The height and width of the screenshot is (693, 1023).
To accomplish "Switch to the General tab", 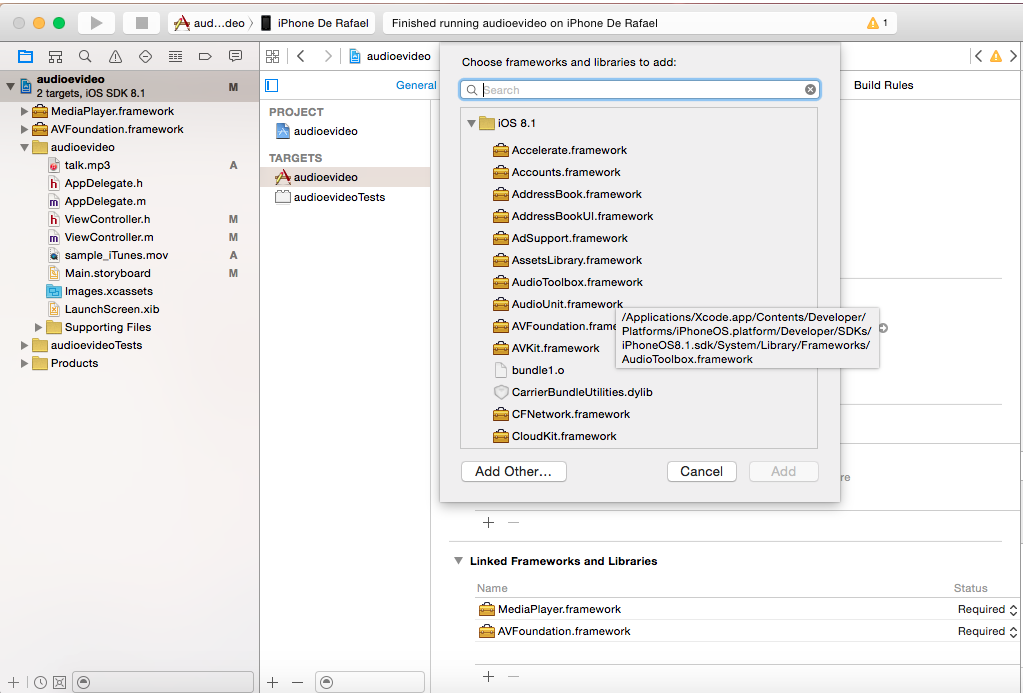I will pyautogui.click(x=416, y=85).
